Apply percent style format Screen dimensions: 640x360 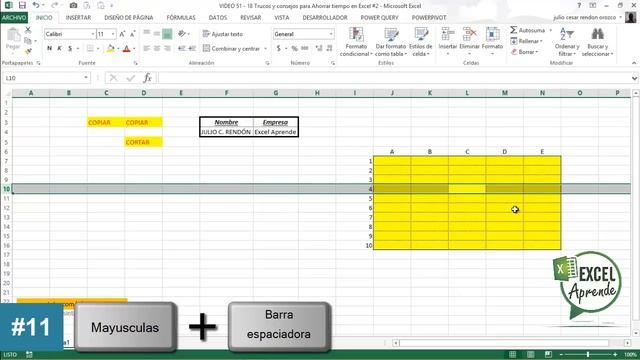tap(294, 49)
